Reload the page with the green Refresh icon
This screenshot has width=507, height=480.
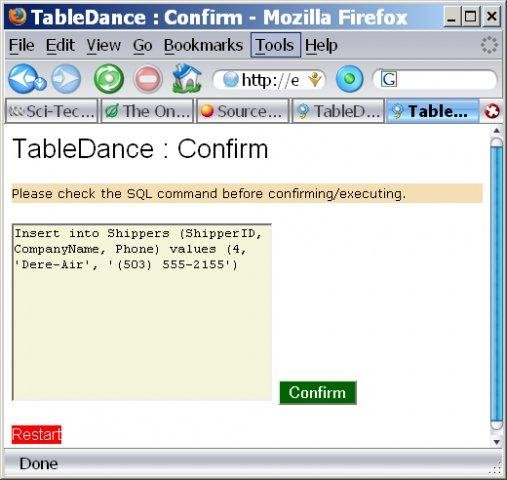click(109, 79)
